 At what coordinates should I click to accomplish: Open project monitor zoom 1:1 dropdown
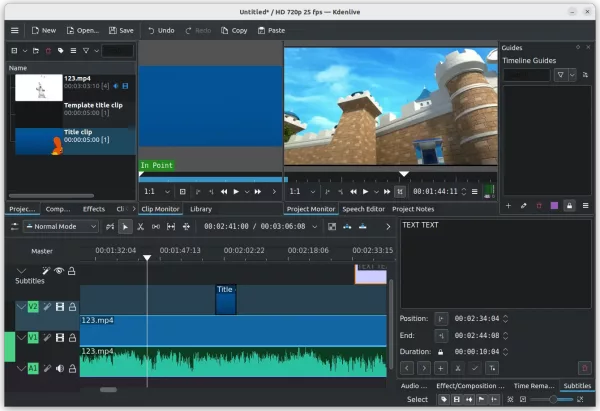coord(302,191)
